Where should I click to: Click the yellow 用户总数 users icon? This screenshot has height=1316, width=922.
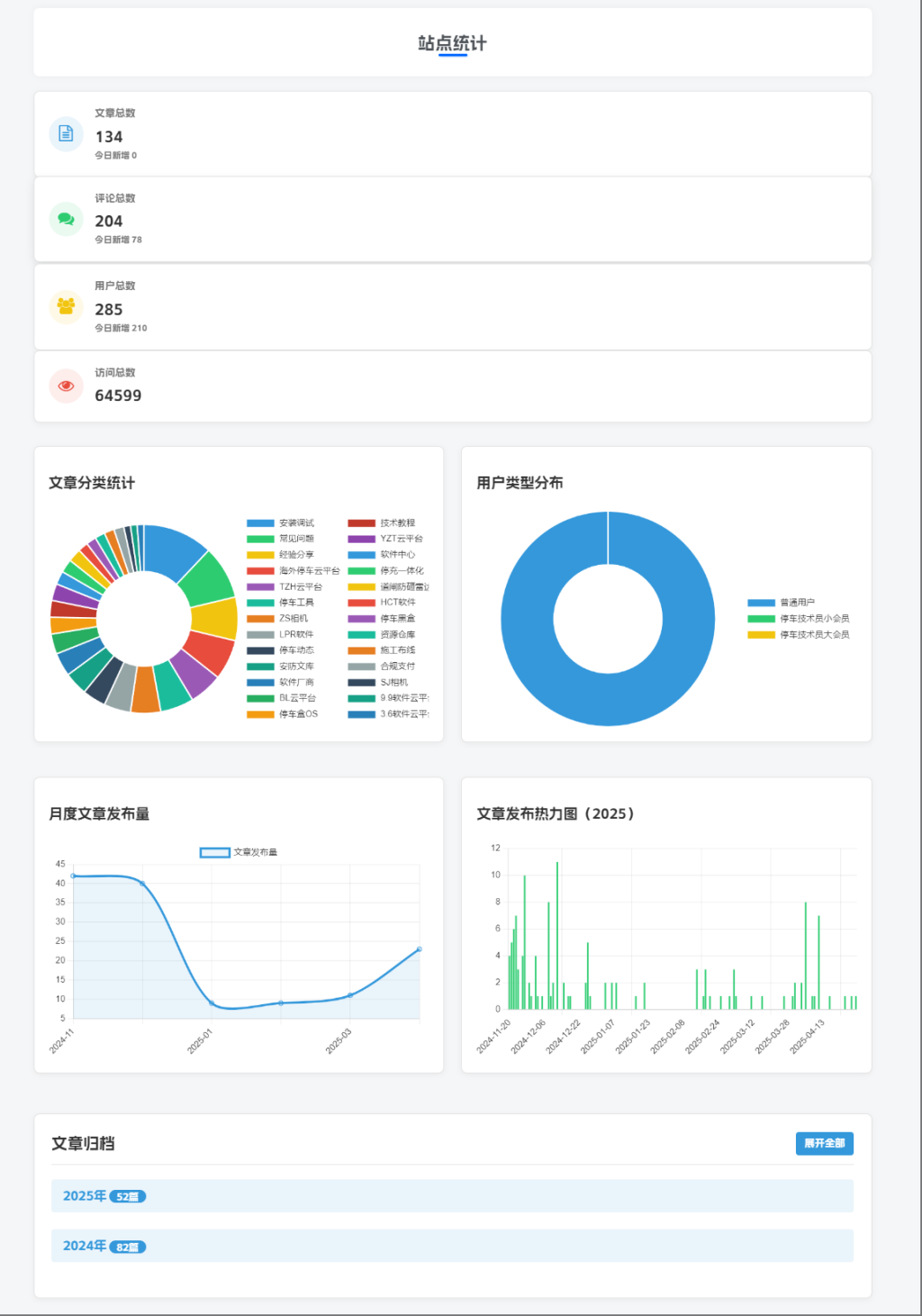[x=66, y=306]
